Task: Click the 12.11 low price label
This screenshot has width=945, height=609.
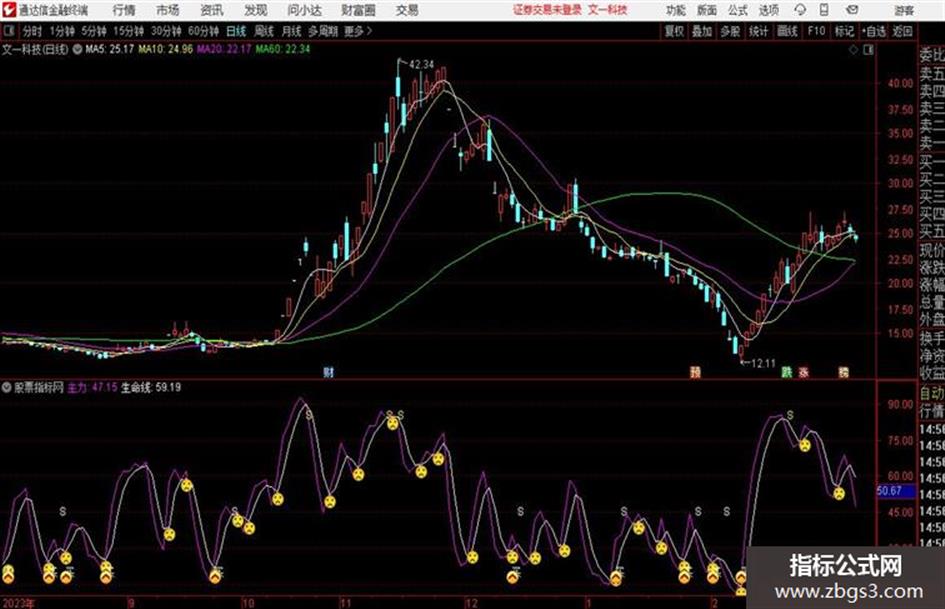Action: point(763,364)
